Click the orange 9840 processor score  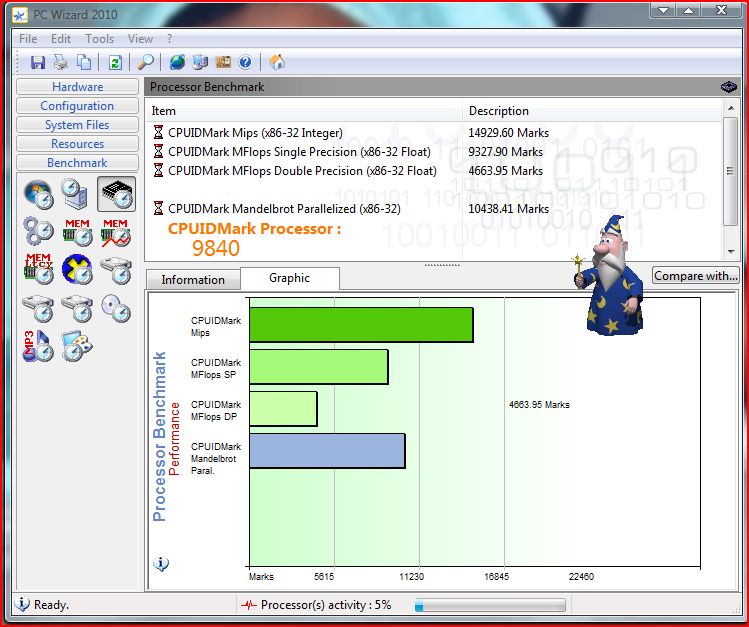point(215,248)
